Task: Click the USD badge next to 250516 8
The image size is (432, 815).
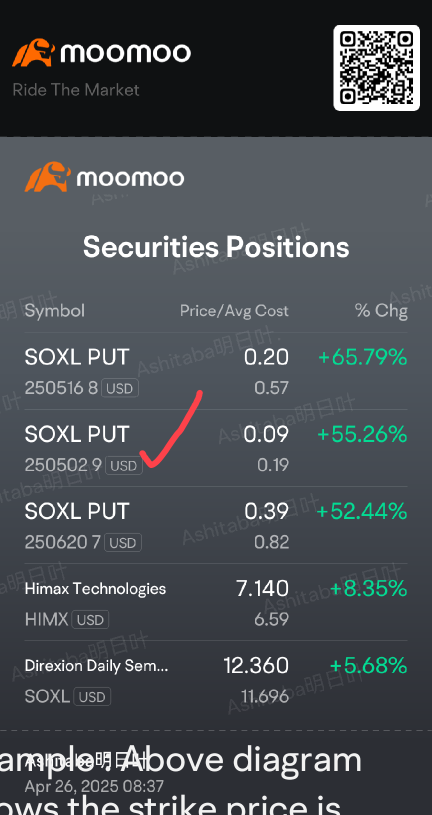Action: pos(120,388)
